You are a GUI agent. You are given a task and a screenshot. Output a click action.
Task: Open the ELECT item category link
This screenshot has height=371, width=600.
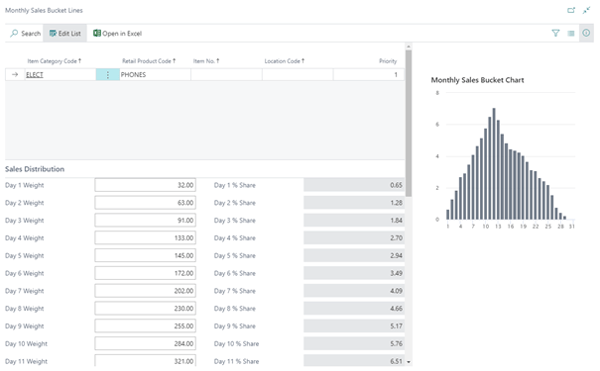(x=34, y=75)
